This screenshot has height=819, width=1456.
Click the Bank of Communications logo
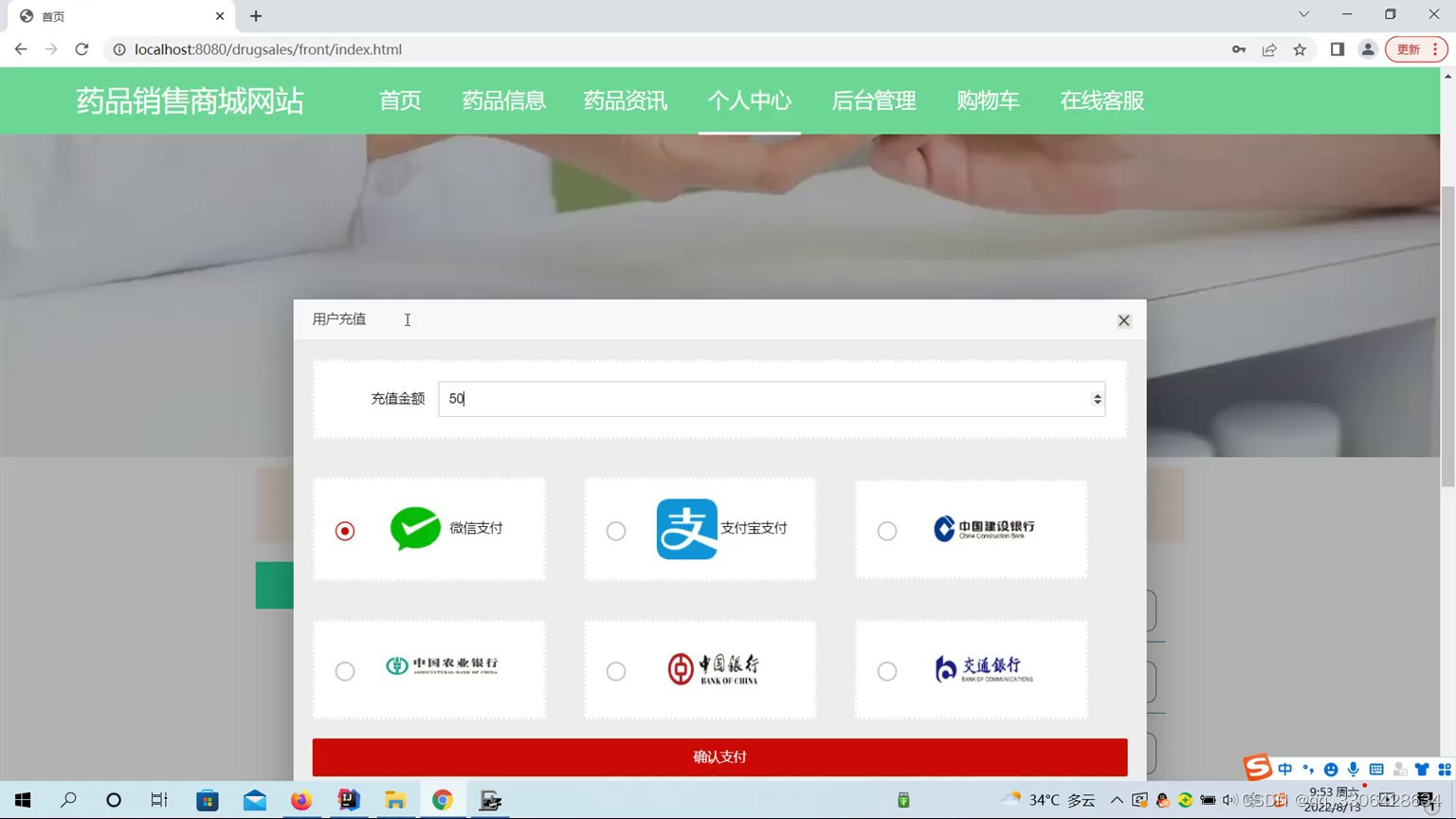coord(984,668)
